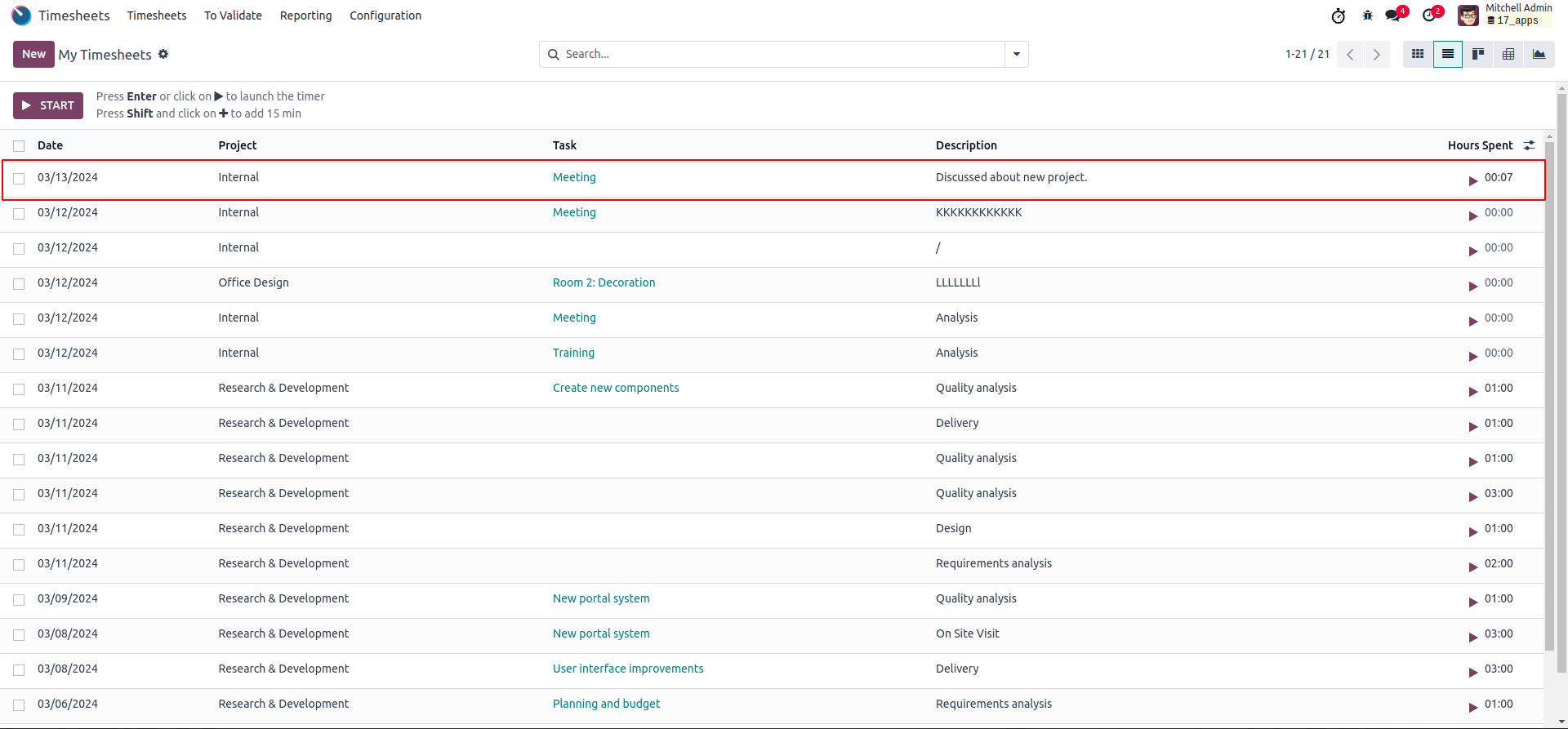Open the Configuration menu
1568x729 pixels.
point(385,16)
